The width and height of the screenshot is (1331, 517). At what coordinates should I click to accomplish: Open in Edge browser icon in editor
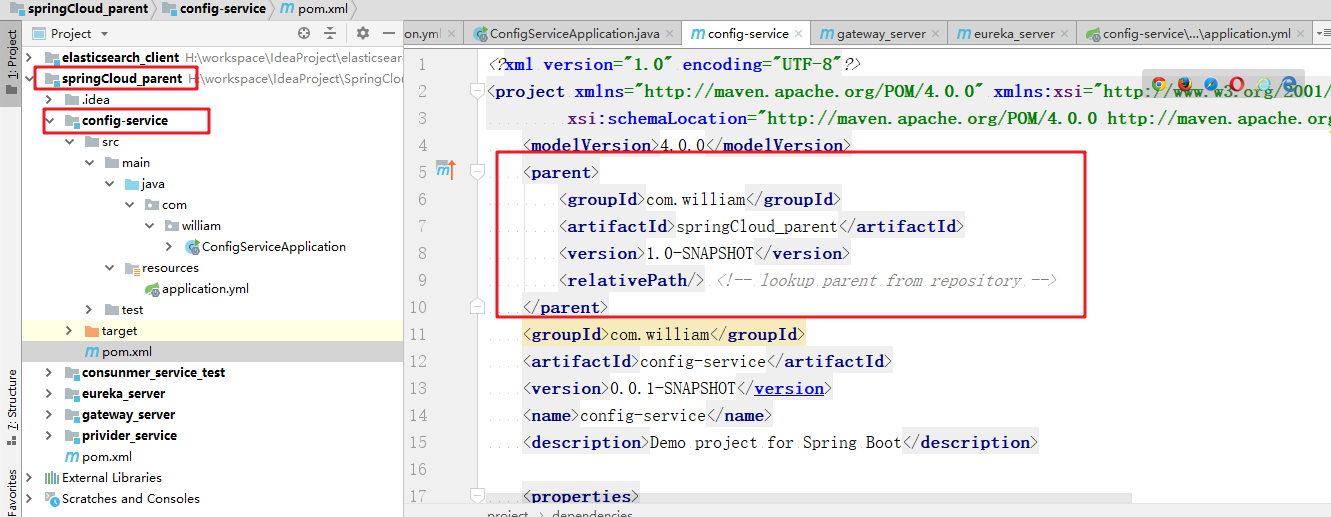click(x=1289, y=86)
